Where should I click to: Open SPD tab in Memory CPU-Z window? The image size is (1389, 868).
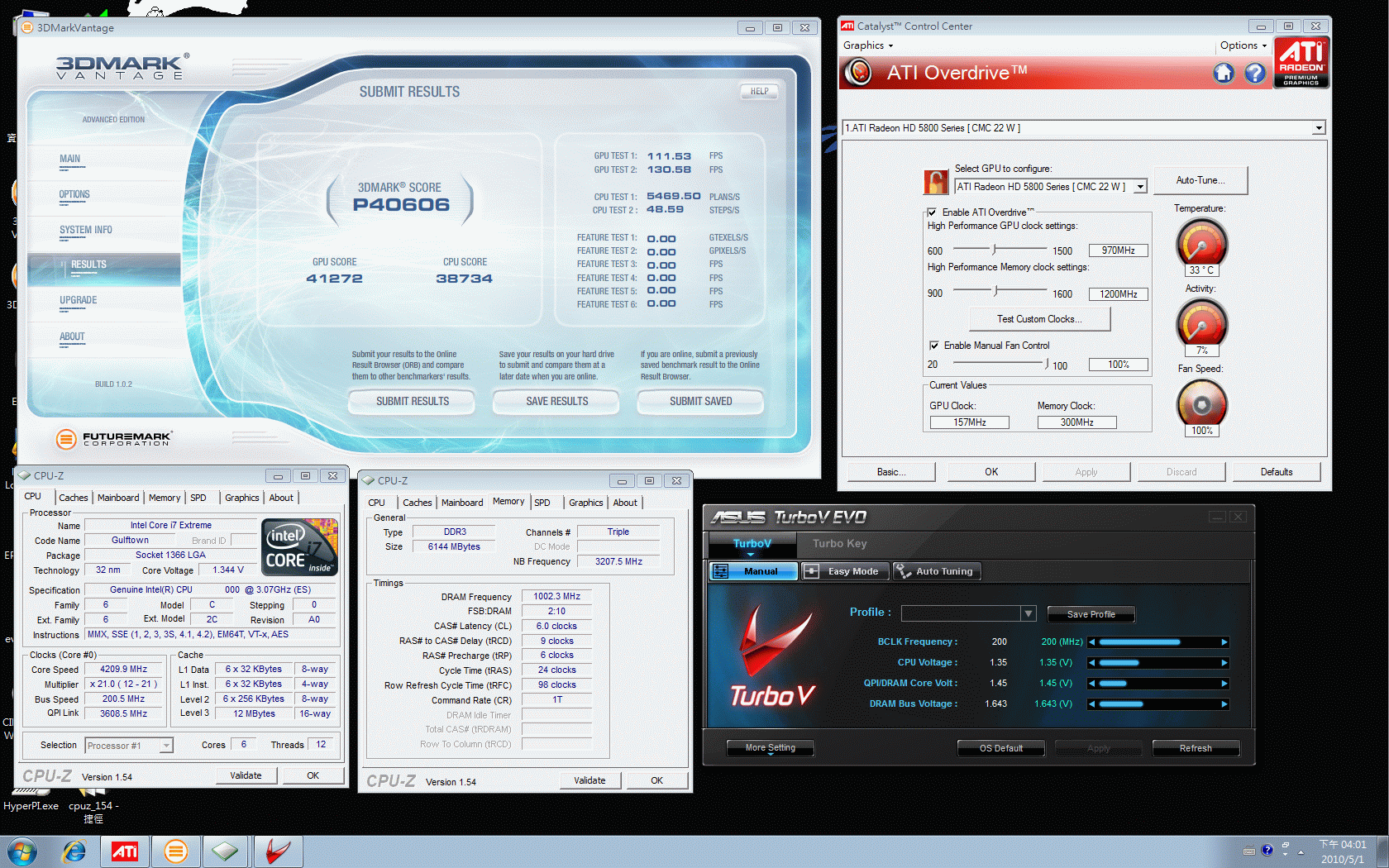542,503
